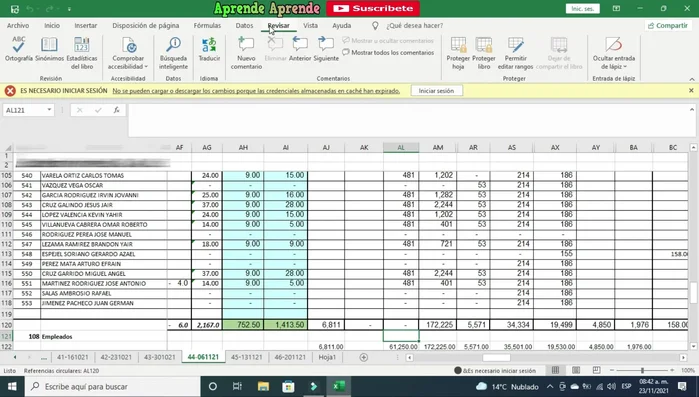Click total cell 172,225 in column AM
This screenshot has width=699, height=397.
[438, 325]
